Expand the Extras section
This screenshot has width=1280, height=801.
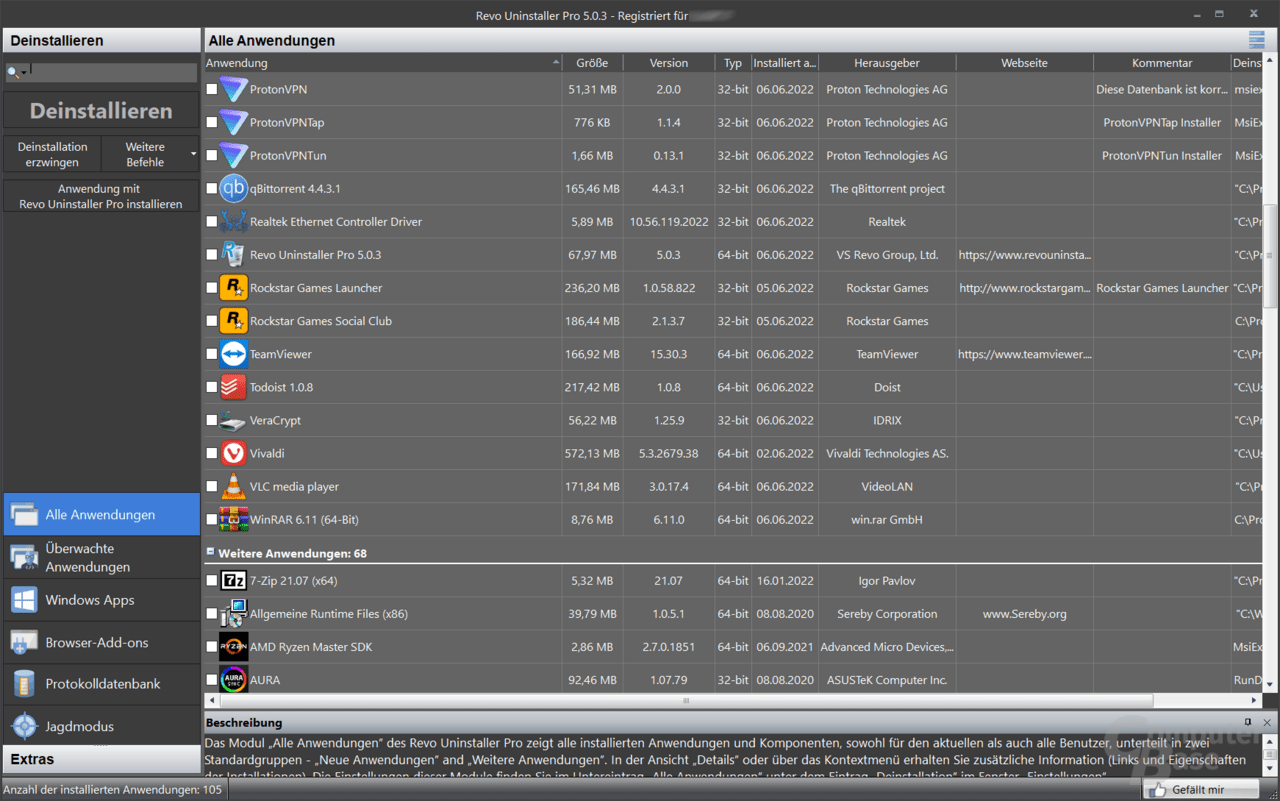[101, 759]
